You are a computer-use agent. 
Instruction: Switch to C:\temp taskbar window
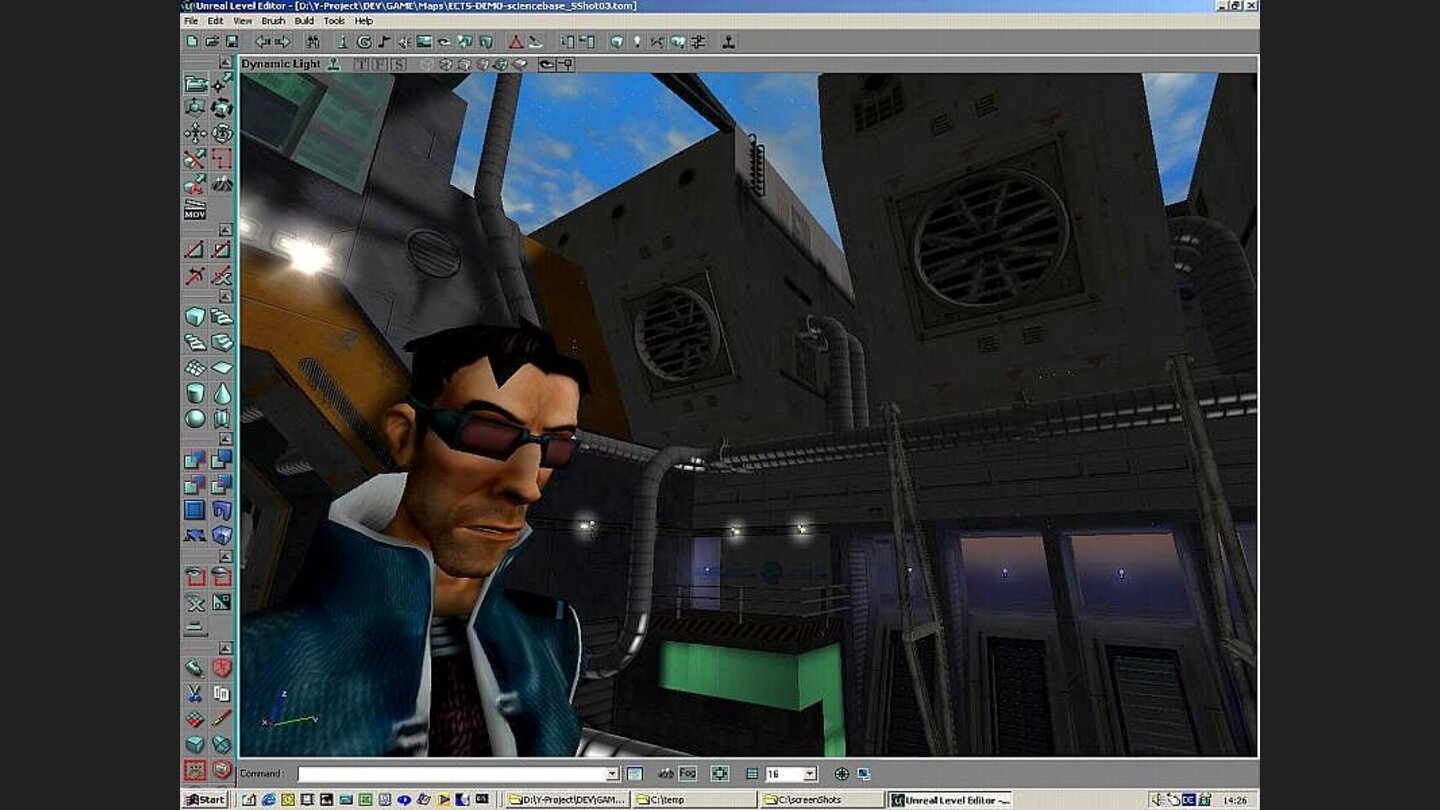[x=695, y=800]
